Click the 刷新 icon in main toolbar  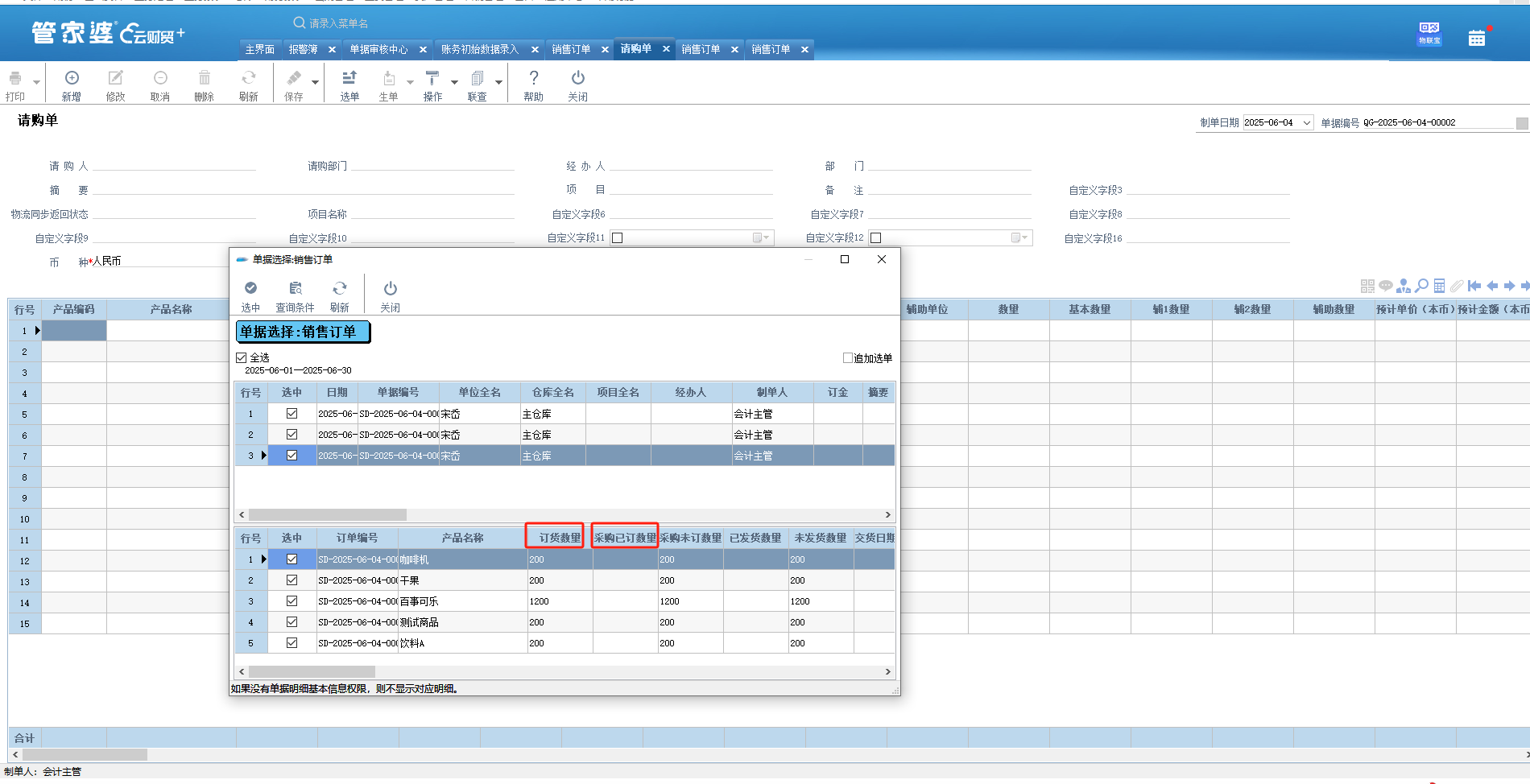click(248, 78)
